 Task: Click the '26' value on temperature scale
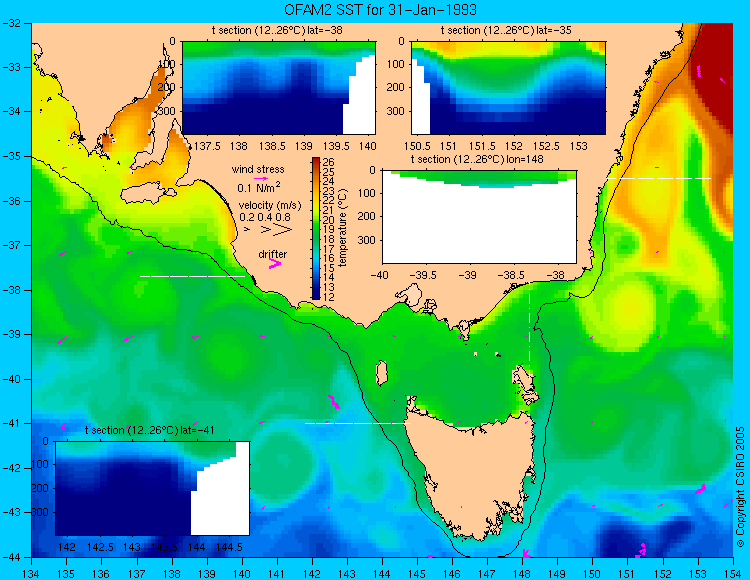point(329,162)
